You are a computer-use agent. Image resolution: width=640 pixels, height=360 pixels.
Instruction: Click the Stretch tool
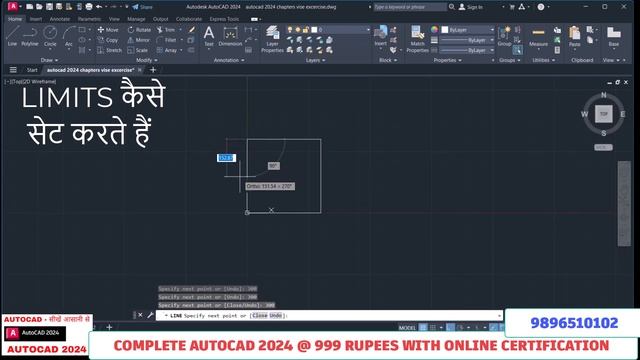coord(109,50)
